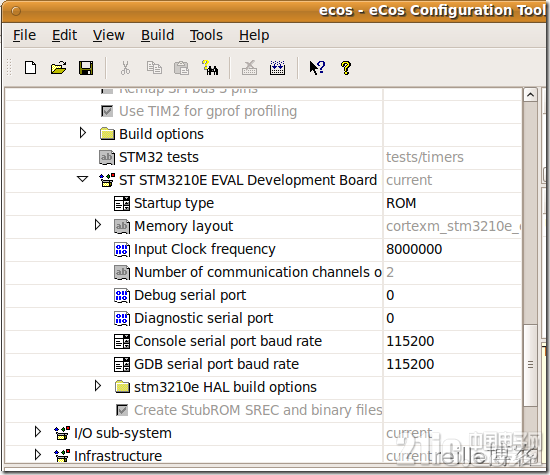Select the Console serial port baud rate value
This screenshot has height=475, width=550.
(410, 341)
